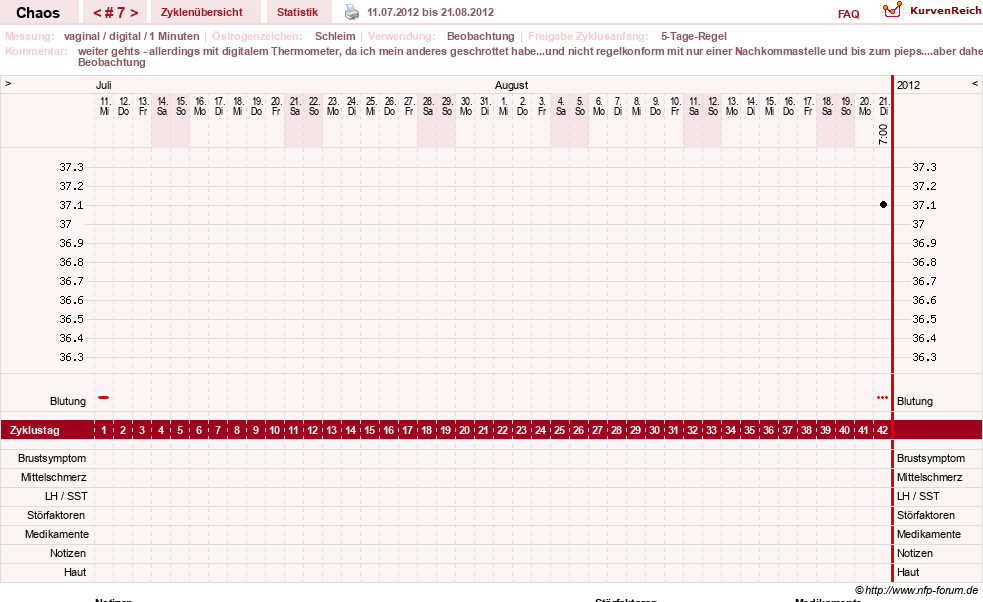Click the left Brustsymptom row label

pos(52,458)
